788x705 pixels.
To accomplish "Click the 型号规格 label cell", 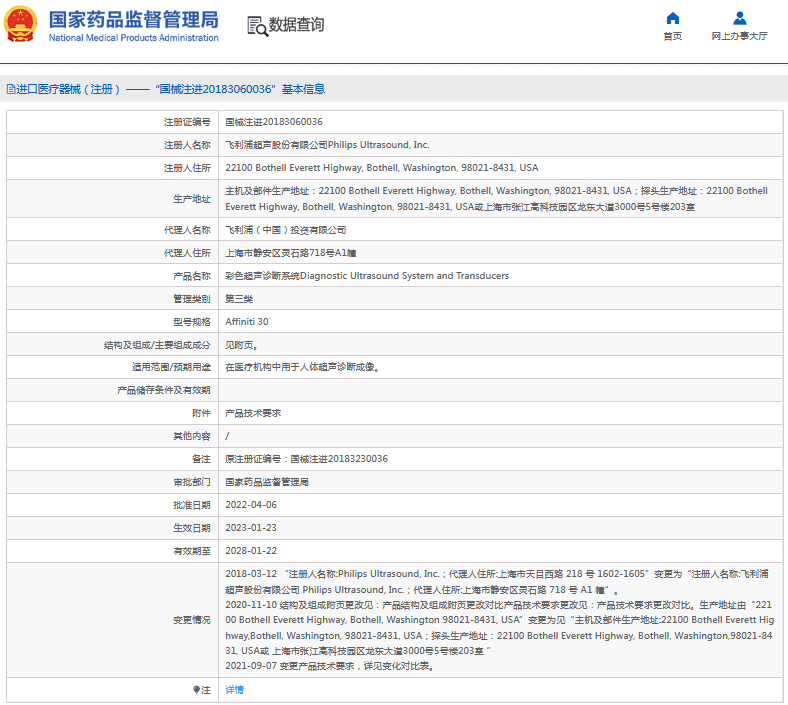I will coord(113,322).
